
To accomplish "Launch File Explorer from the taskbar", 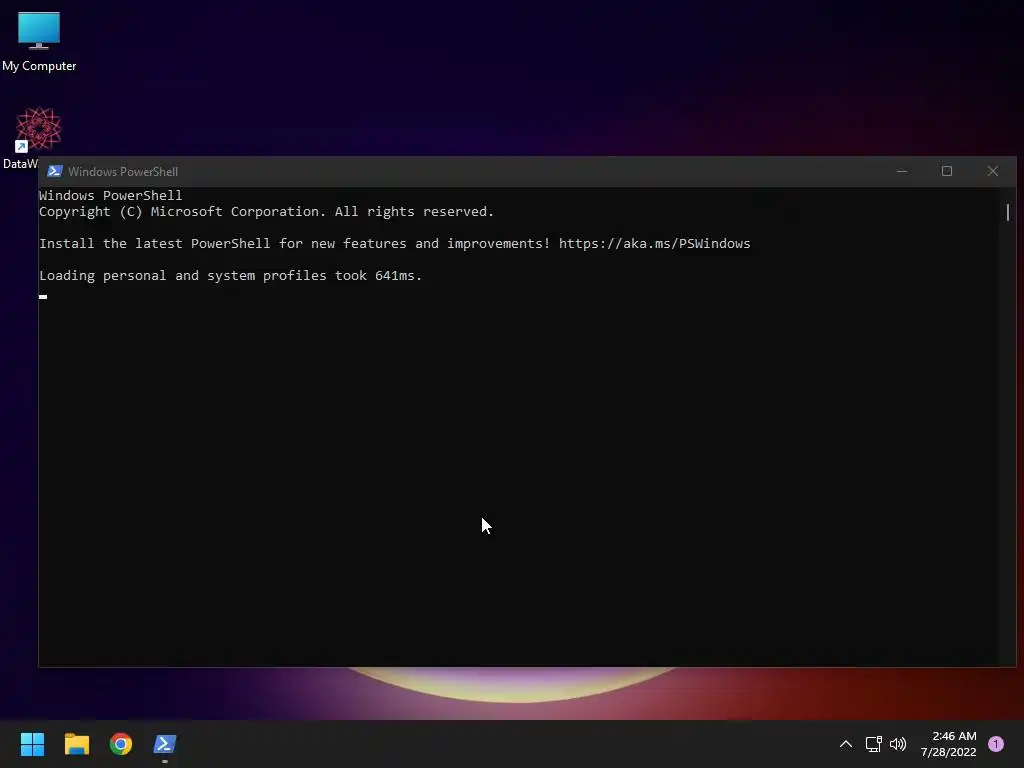I will [x=76, y=744].
